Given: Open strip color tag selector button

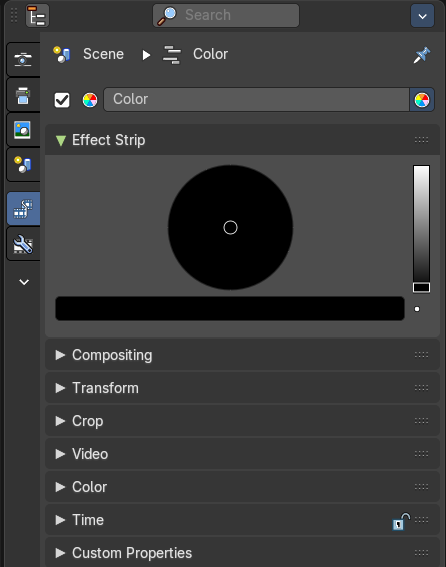Looking at the screenshot, I should [422, 100].
